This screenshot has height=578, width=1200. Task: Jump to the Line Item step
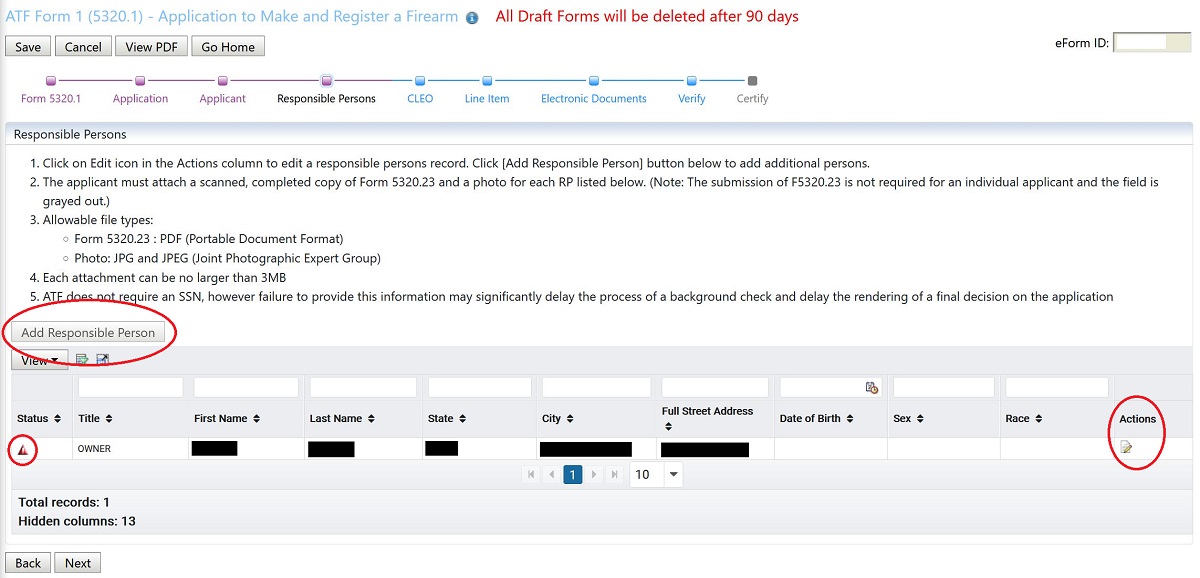click(x=487, y=98)
